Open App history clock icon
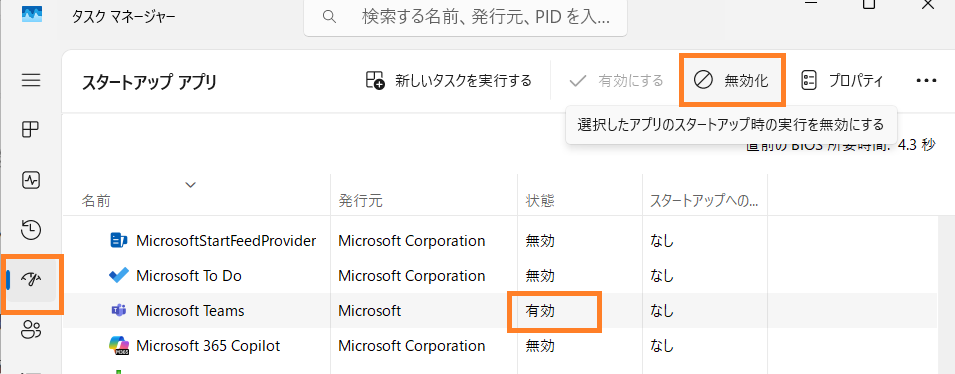Image resolution: width=955 pixels, height=374 pixels. pyautogui.click(x=31, y=229)
